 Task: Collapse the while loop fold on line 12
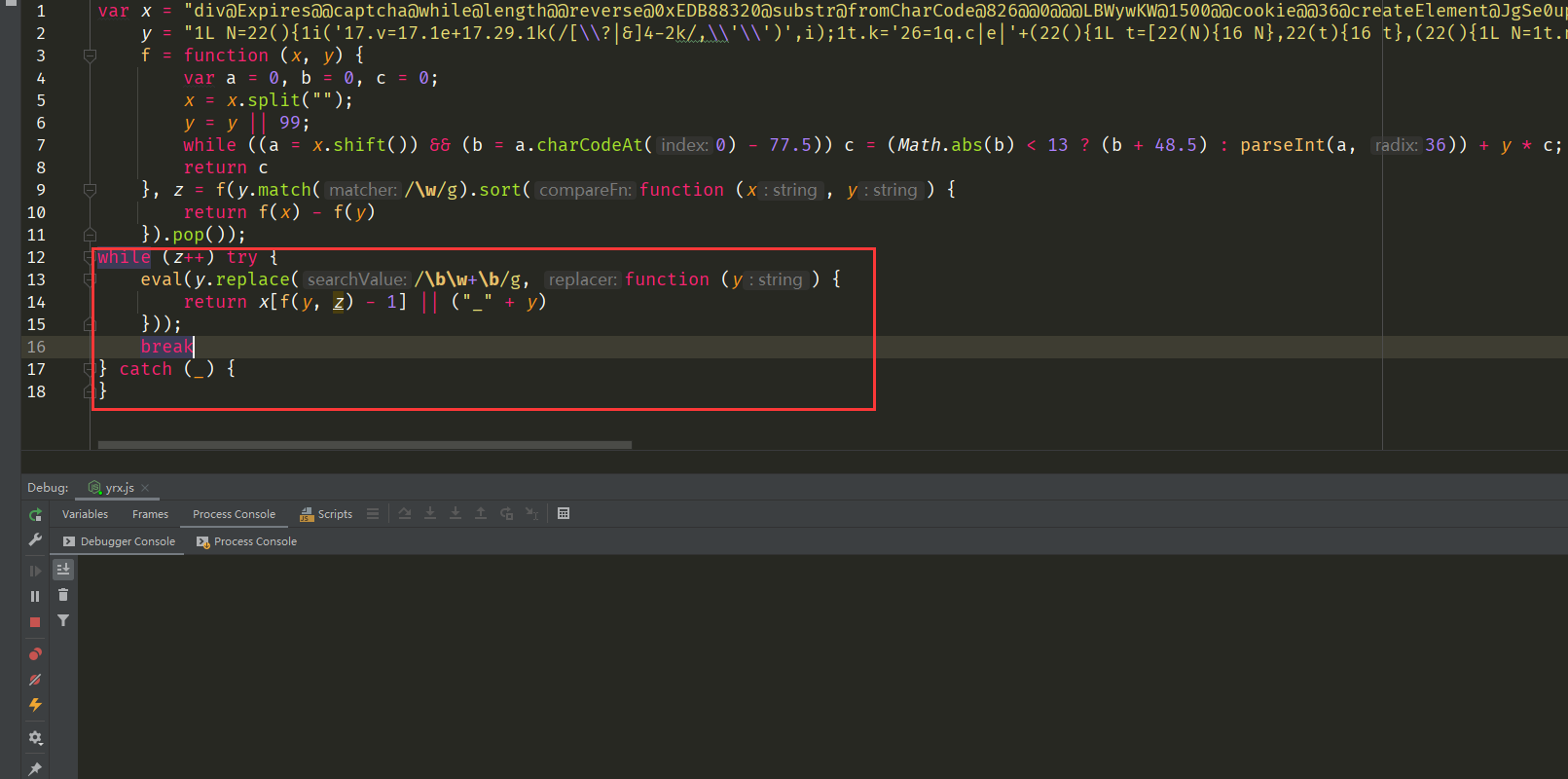point(90,257)
